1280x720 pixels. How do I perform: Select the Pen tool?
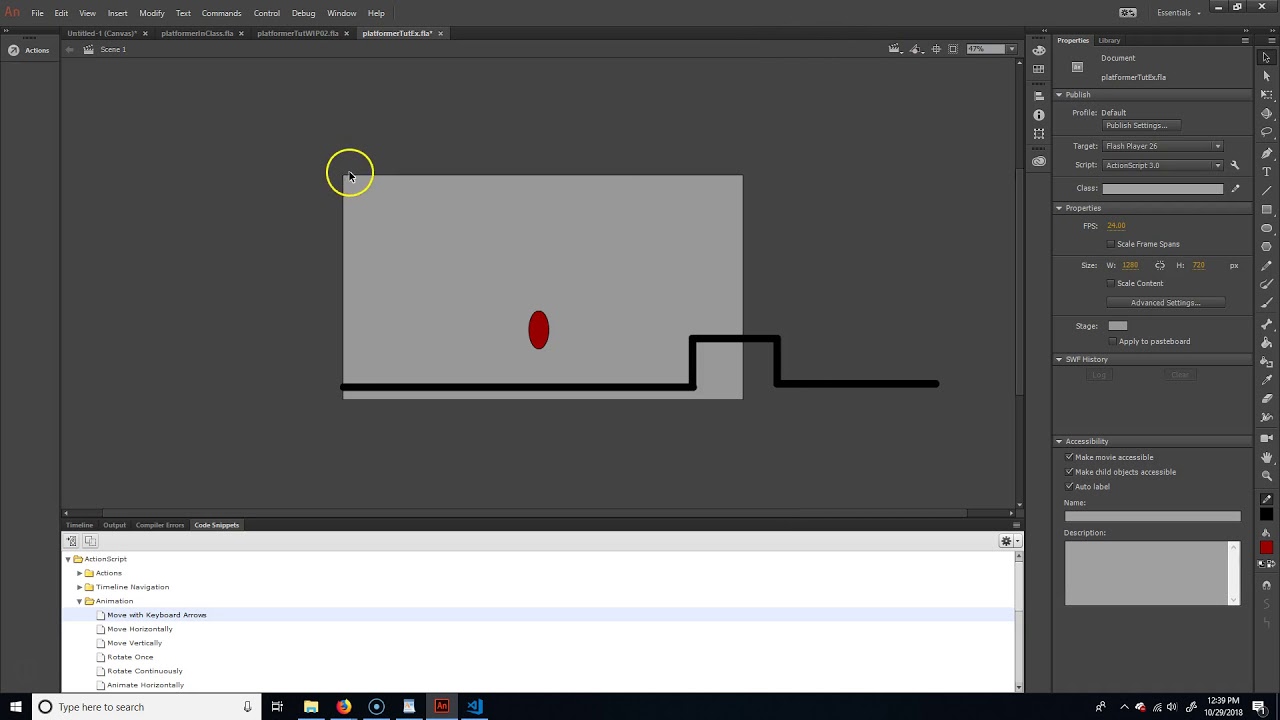coord(1266,153)
